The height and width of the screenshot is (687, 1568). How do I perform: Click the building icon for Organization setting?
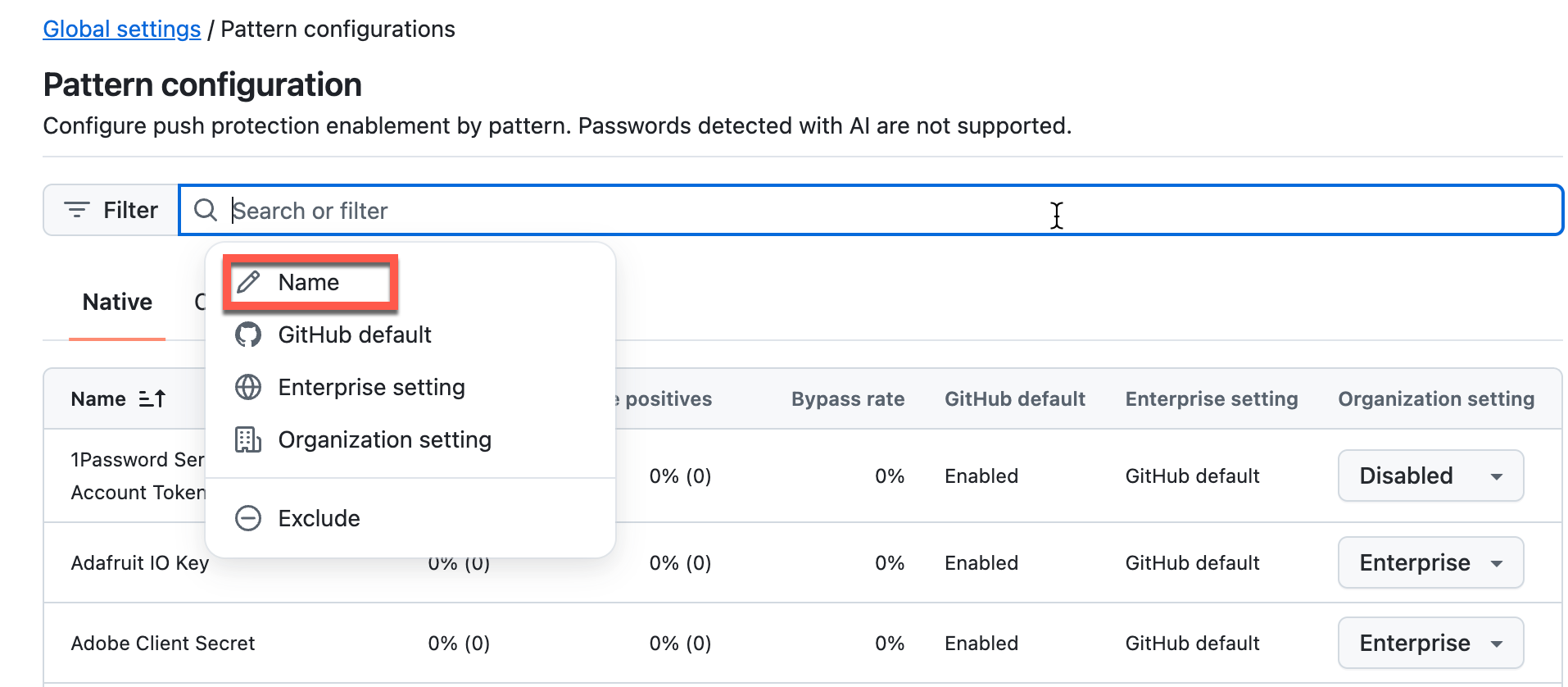tap(248, 440)
